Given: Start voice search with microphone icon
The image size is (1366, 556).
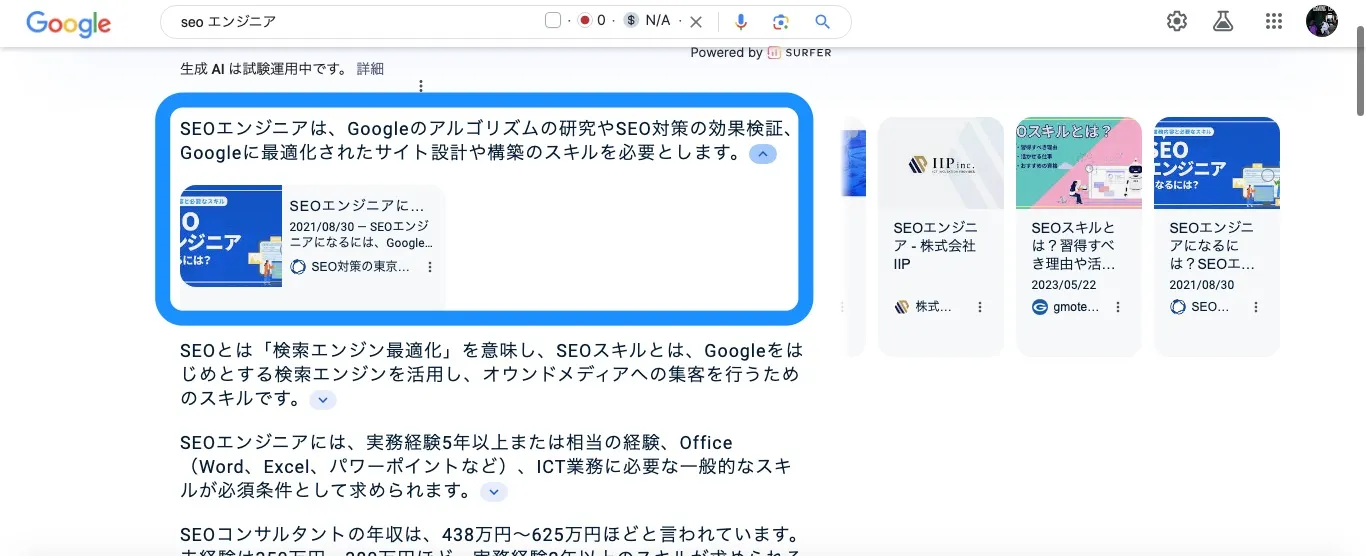Looking at the screenshot, I should click(741, 21).
